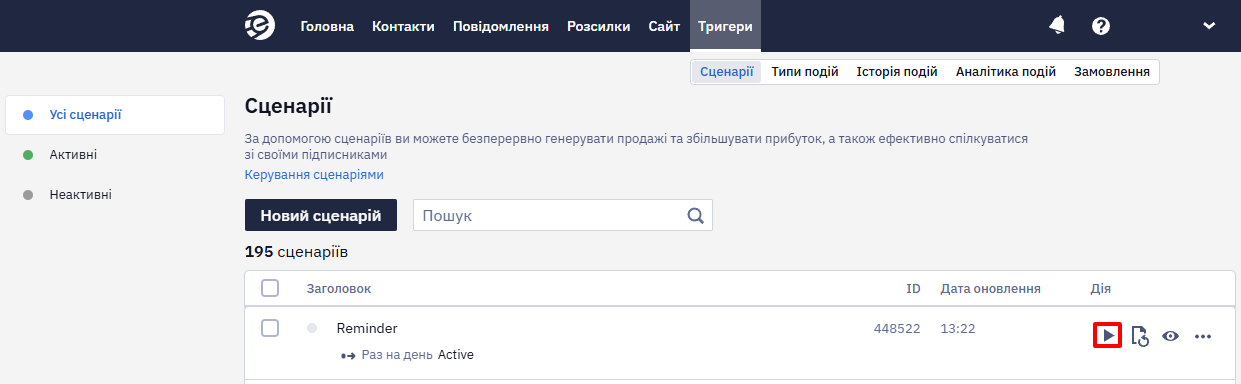Focus the Пошук search field

(549, 215)
